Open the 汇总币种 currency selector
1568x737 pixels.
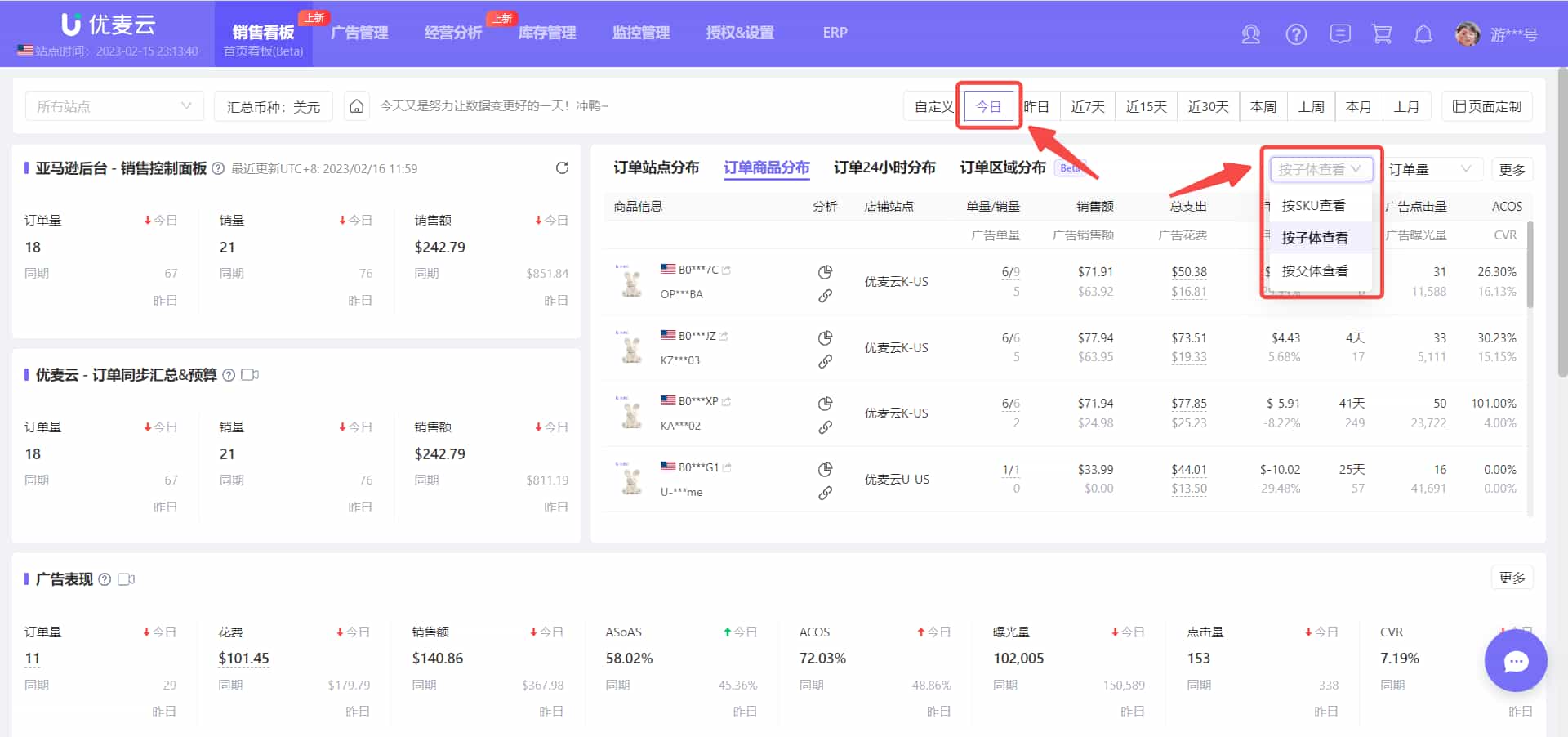(x=274, y=106)
